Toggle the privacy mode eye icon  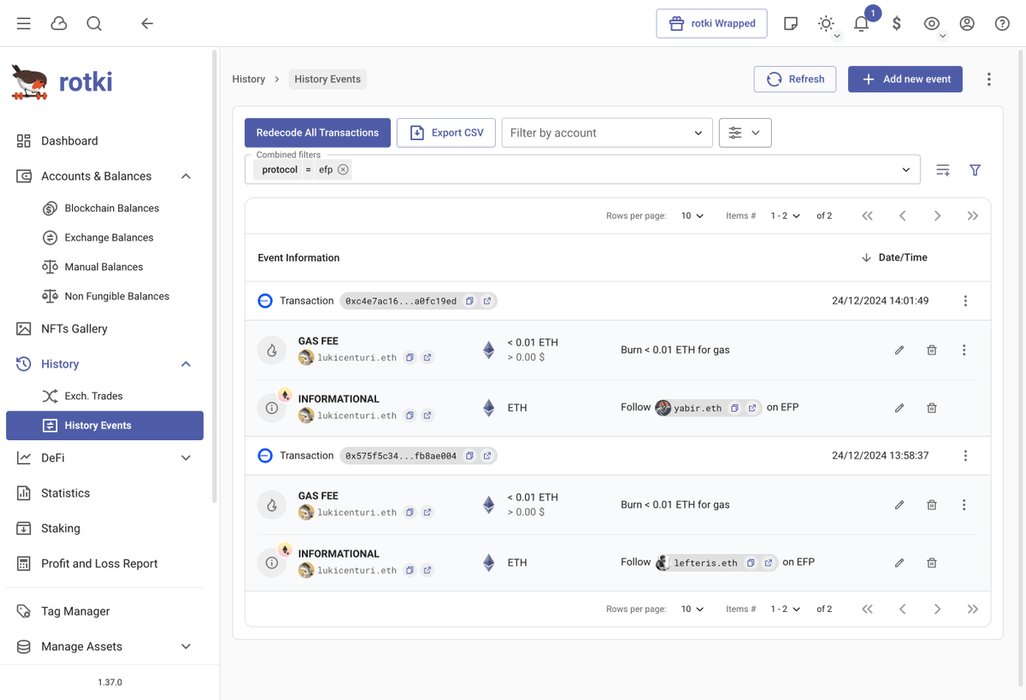click(932, 24)
